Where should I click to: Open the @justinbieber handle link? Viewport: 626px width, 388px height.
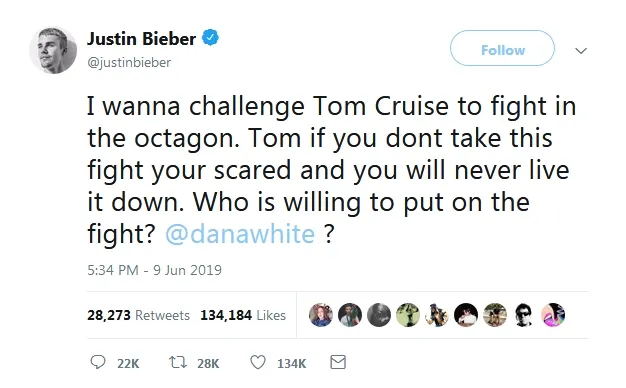pos(129,63)
